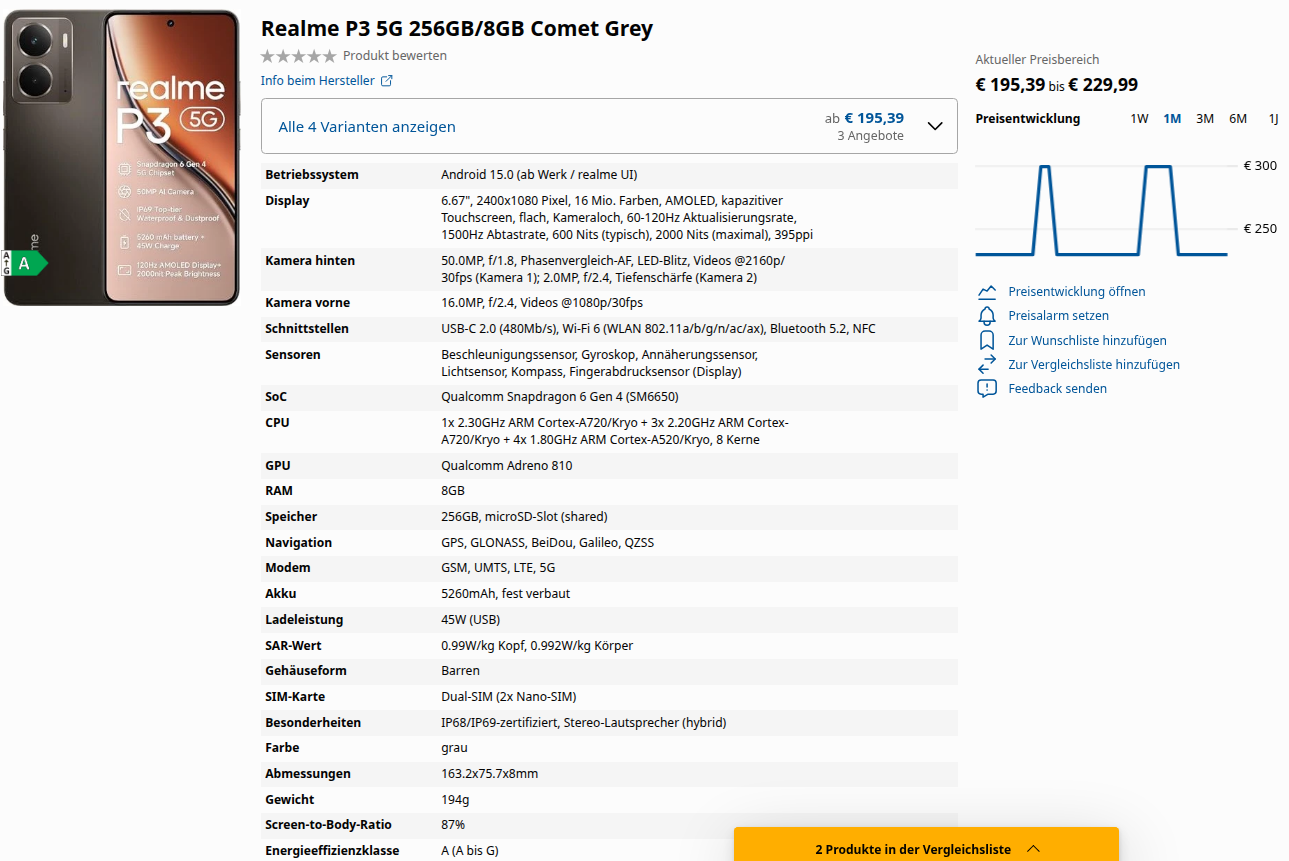Select the 3M price history range

tap(1205, 119)
